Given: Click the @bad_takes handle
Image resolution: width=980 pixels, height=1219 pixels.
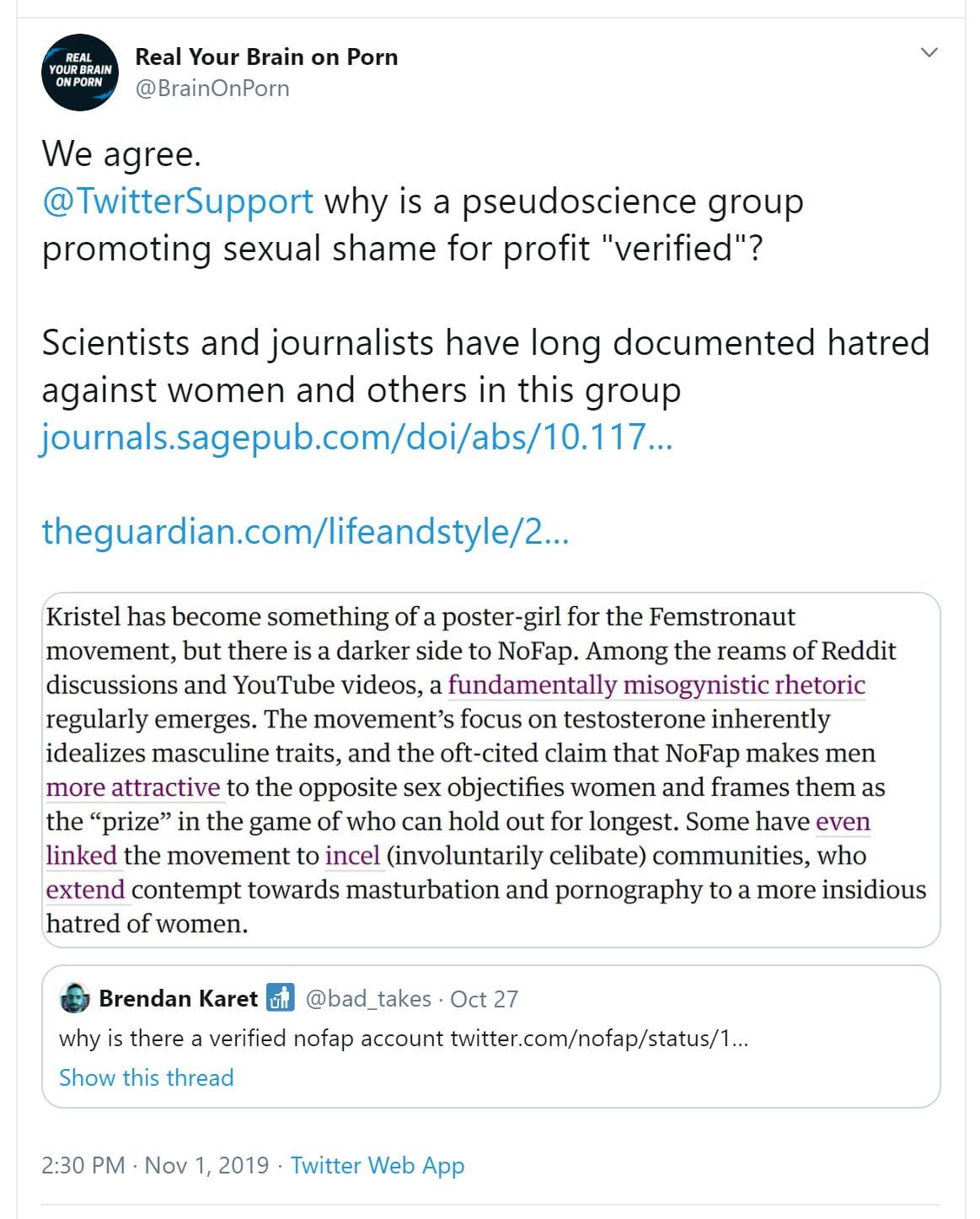Looking at the screenshot, I should 368,999.
